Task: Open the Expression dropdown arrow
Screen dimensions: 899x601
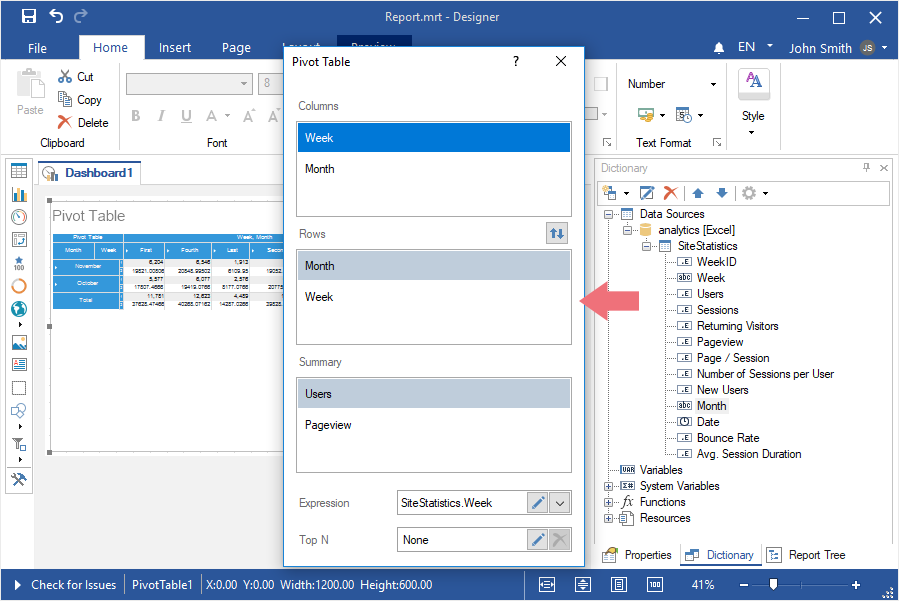Action: pos(560,504)
